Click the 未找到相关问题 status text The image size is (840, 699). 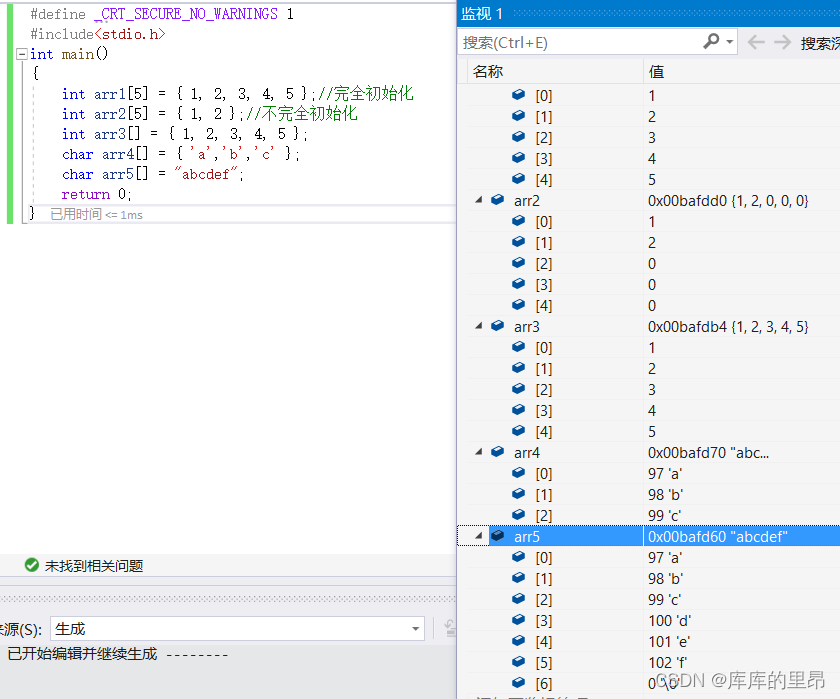(94, 566)
